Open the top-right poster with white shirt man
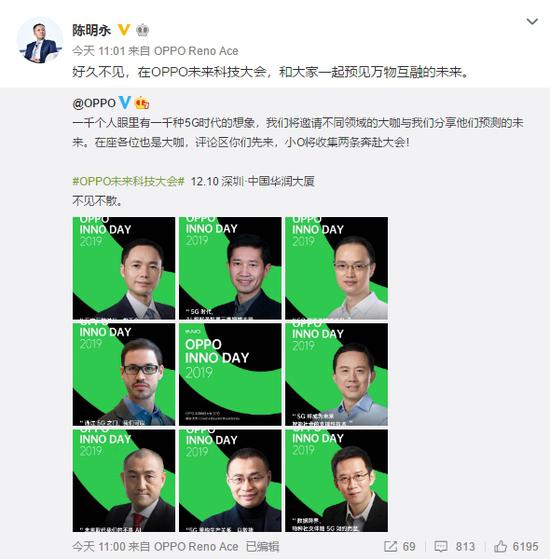Screen dimensions: 550x559 tap(336, 268)
